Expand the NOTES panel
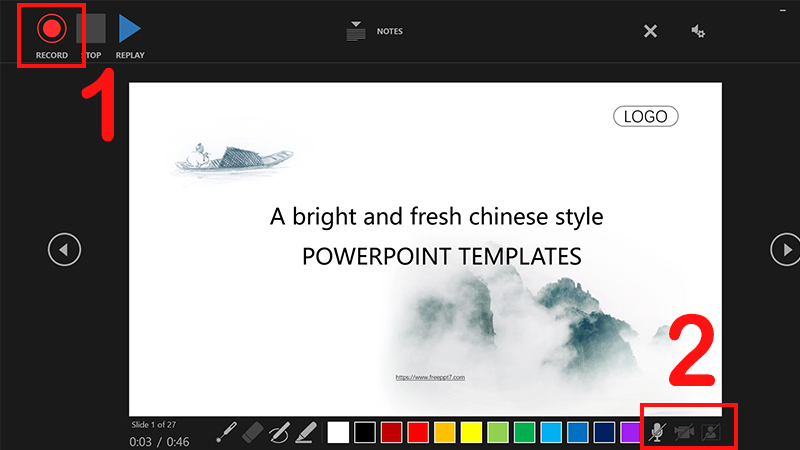 [x=375, y=31]
